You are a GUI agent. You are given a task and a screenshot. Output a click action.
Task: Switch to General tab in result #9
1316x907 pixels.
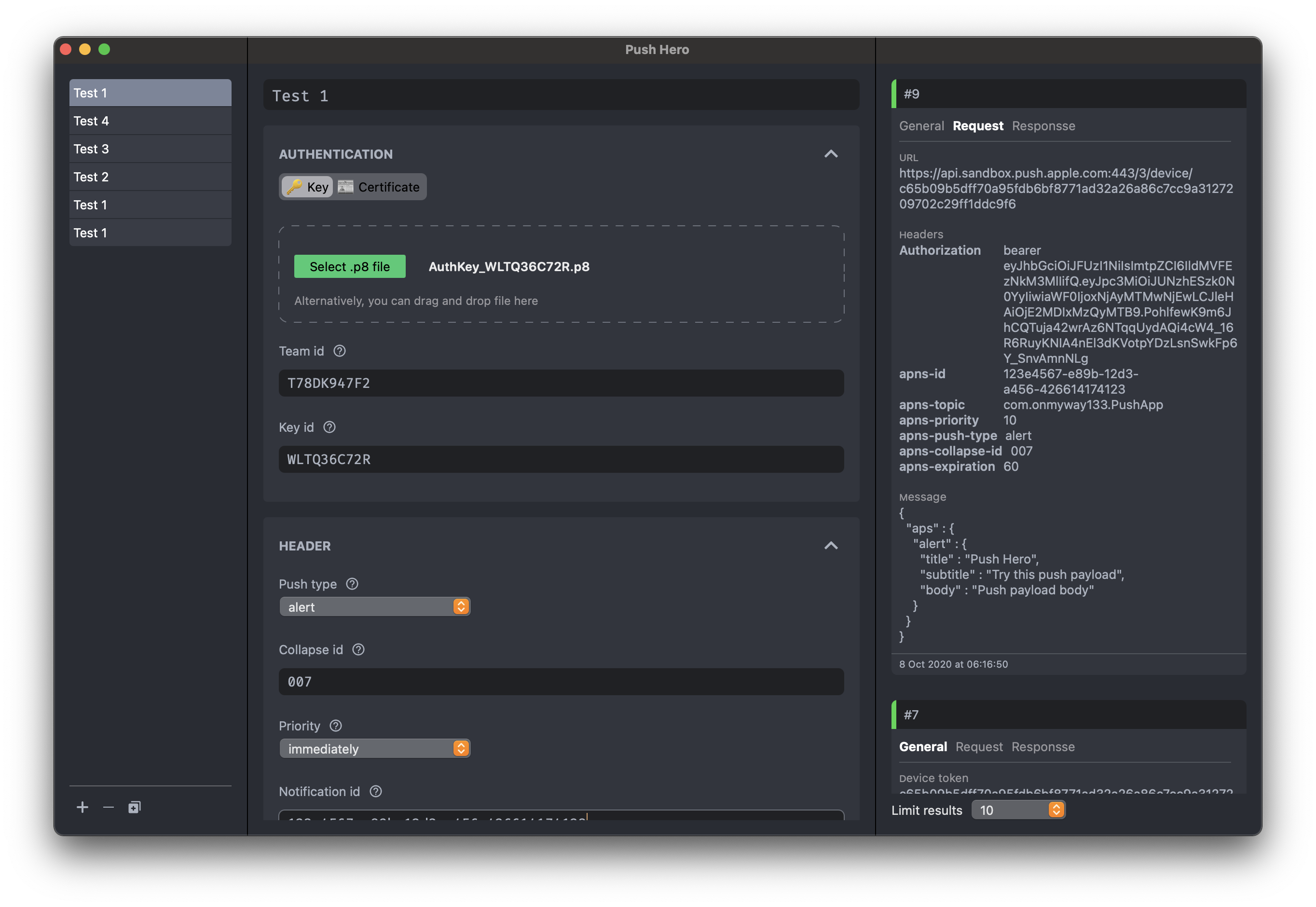click(x=921, y=126)
